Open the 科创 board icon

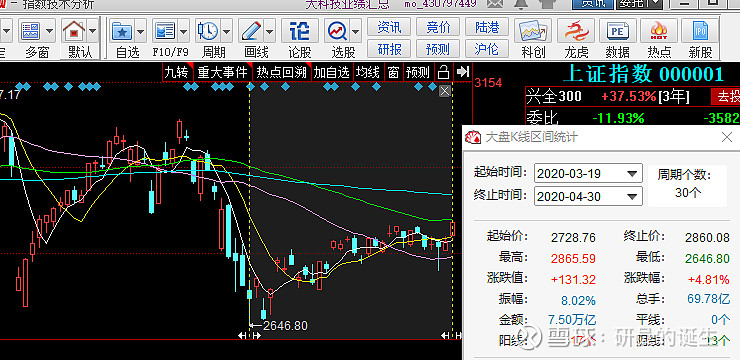533,32
